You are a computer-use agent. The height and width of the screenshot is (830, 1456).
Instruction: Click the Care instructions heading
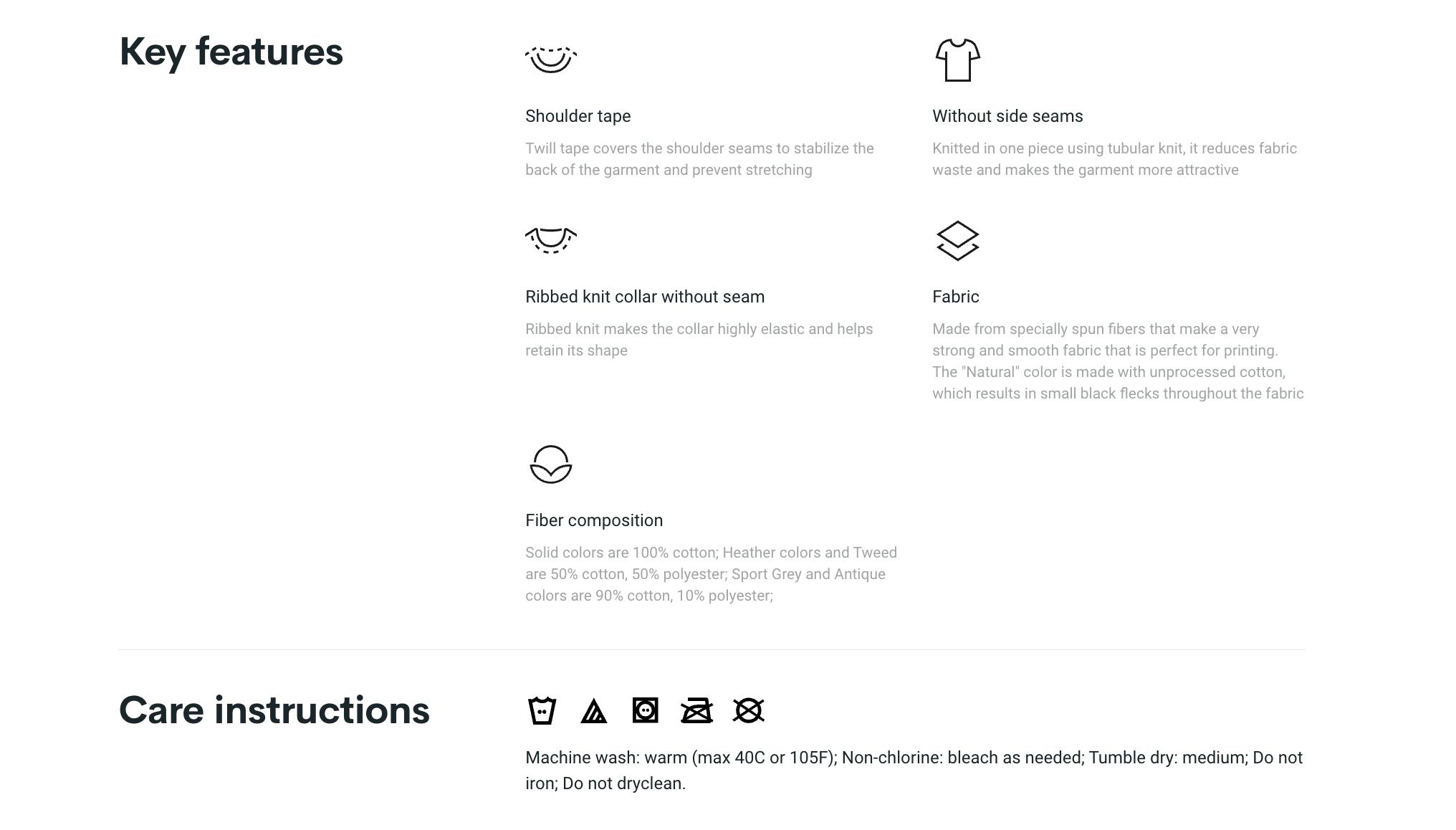[274, 710]
